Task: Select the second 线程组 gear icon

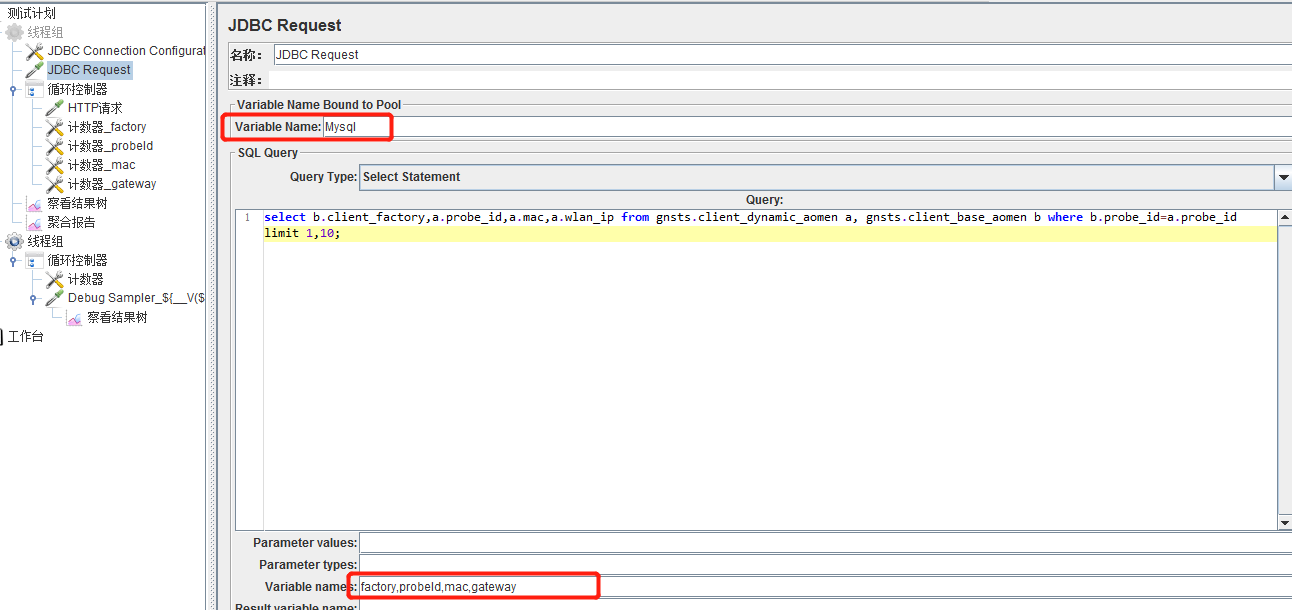Action: pyautogui.click(x=14, y=240)
